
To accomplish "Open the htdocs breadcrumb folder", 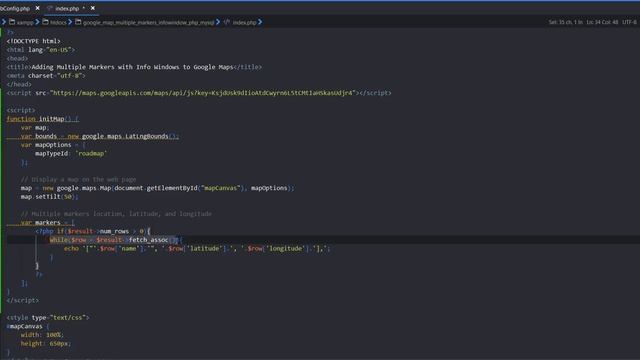I will [x=58, y=22].
